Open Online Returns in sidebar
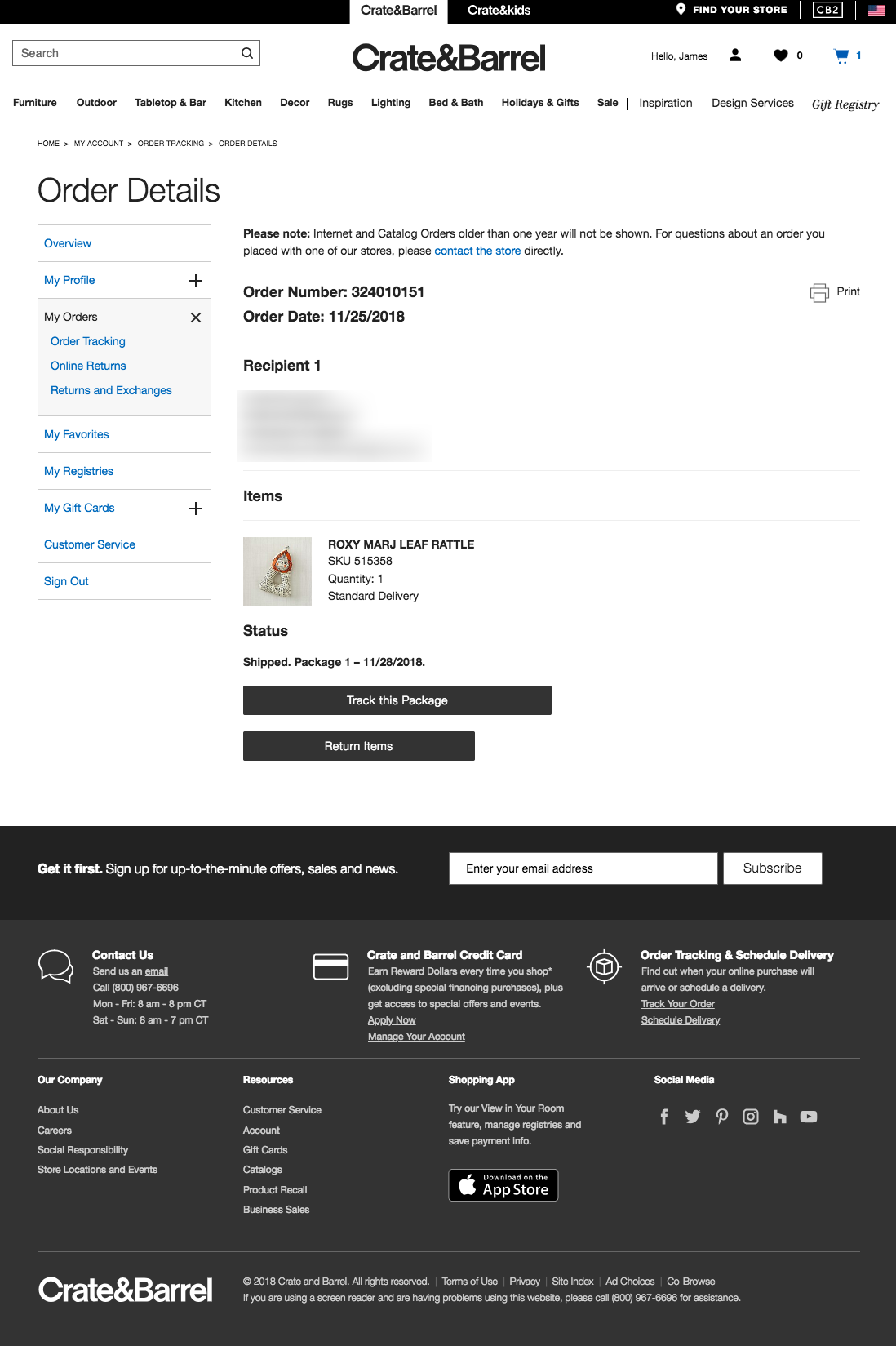 88,366
